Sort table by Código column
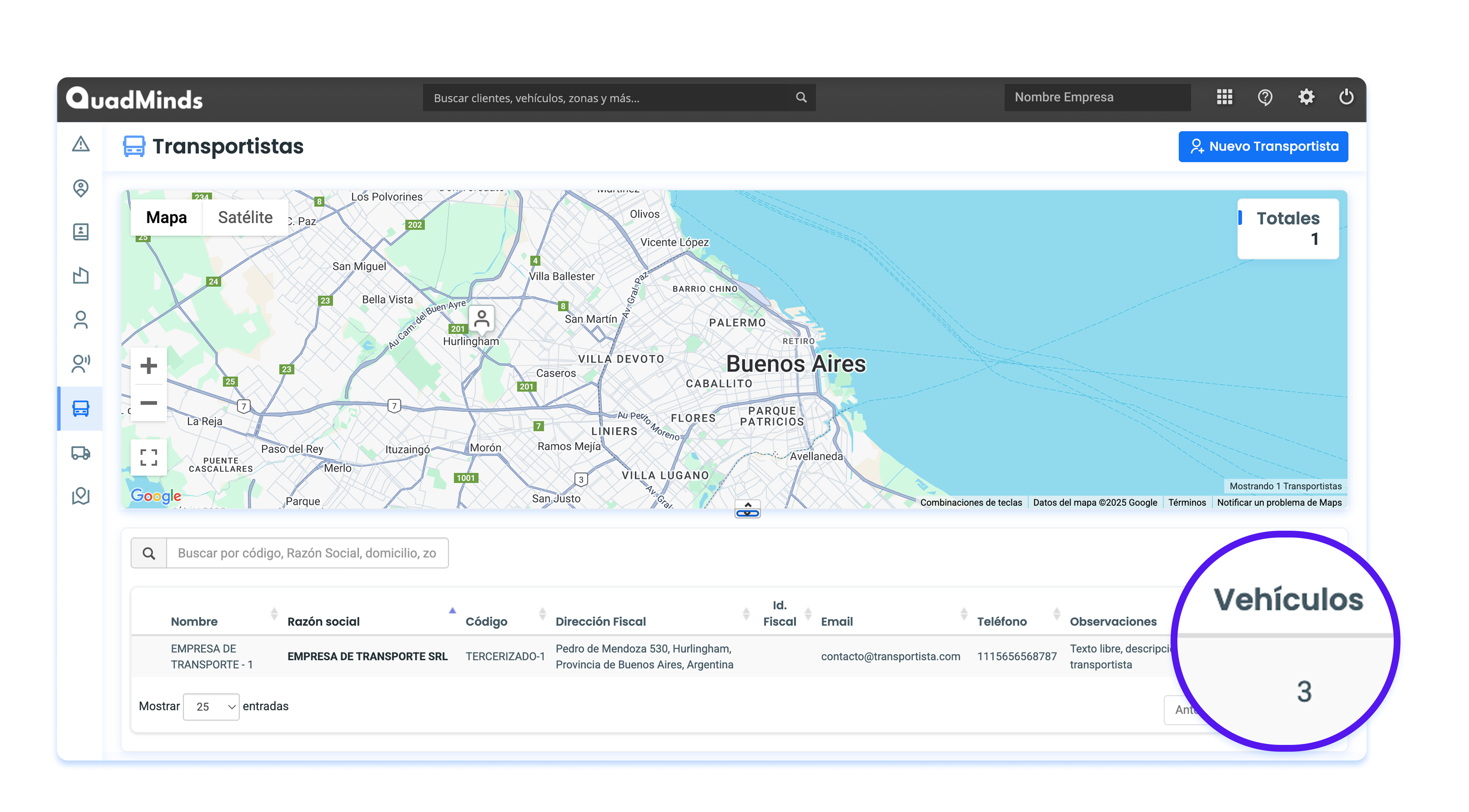Screen dimensions: 1469x812 (486, 621)
